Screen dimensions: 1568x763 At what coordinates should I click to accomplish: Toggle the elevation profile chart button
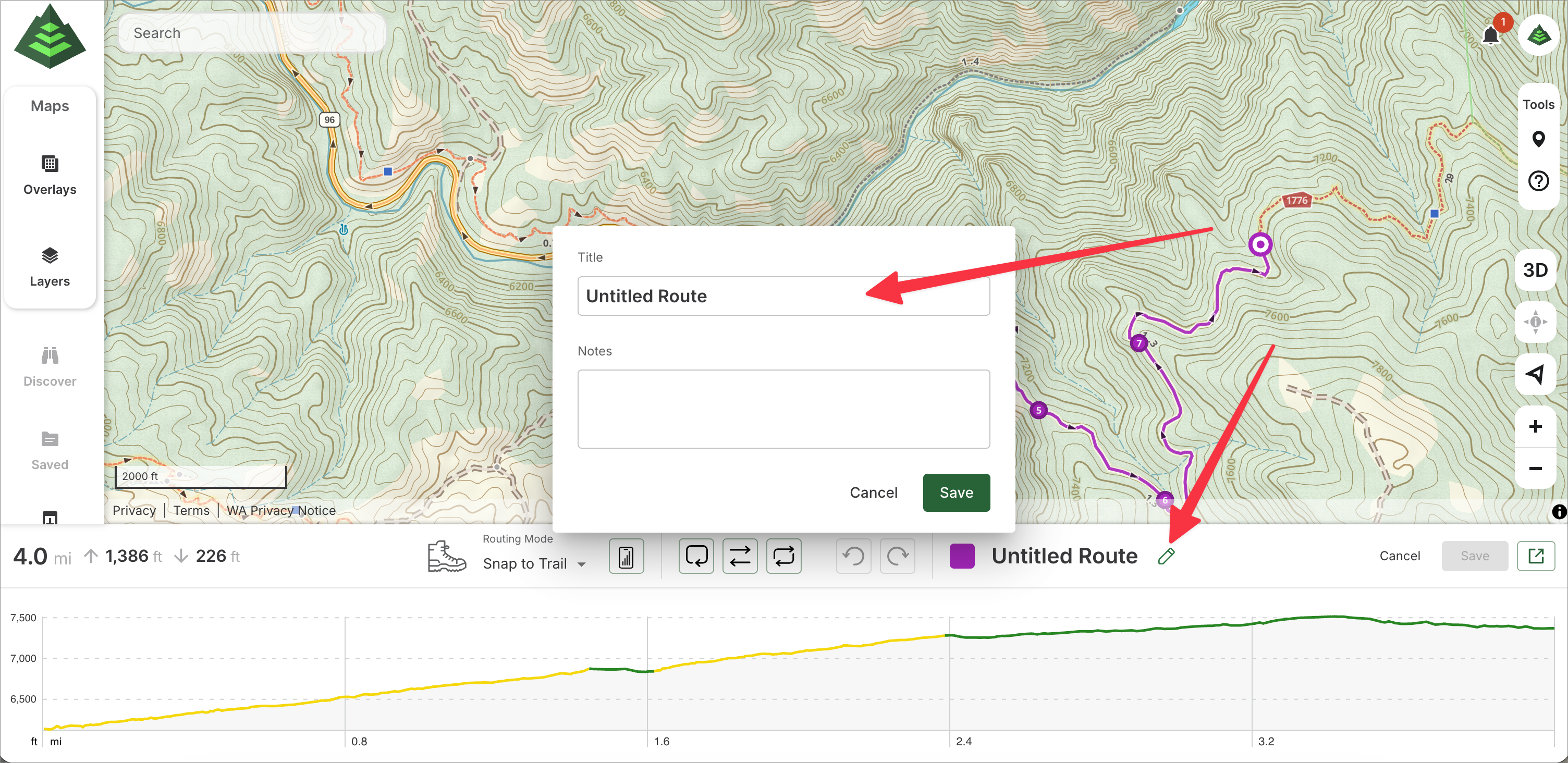pyautogui.click(x=626, y=556)
